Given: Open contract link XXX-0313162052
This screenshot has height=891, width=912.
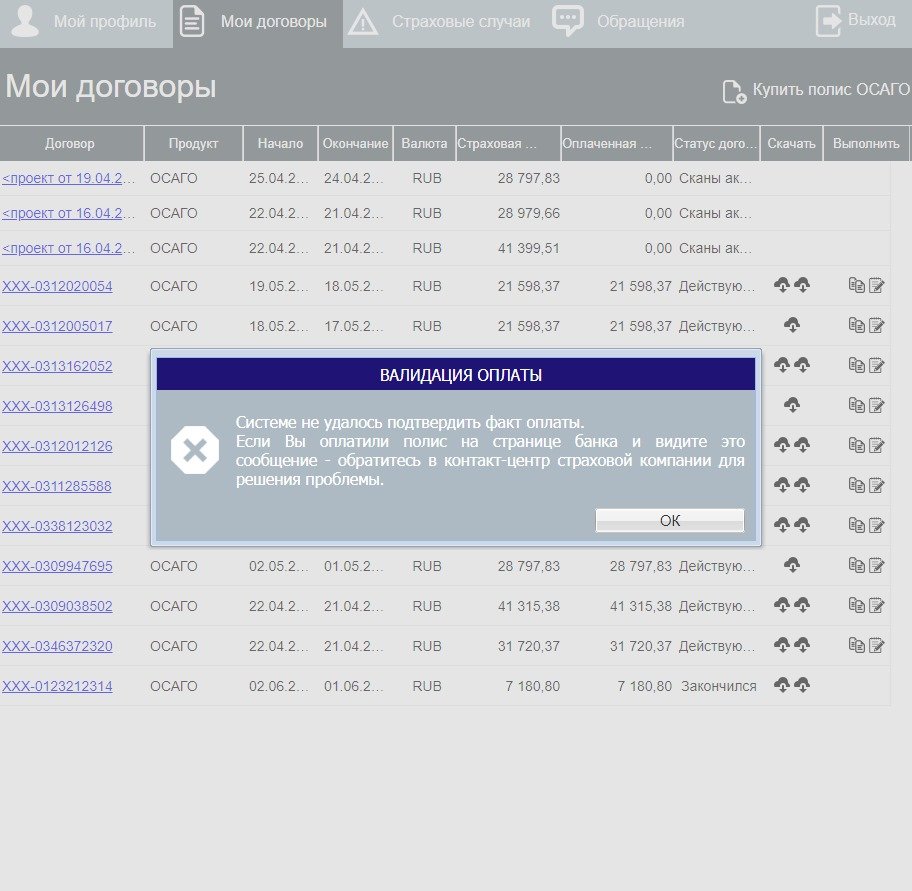Looking at the screenshot, I should (57, 366).
